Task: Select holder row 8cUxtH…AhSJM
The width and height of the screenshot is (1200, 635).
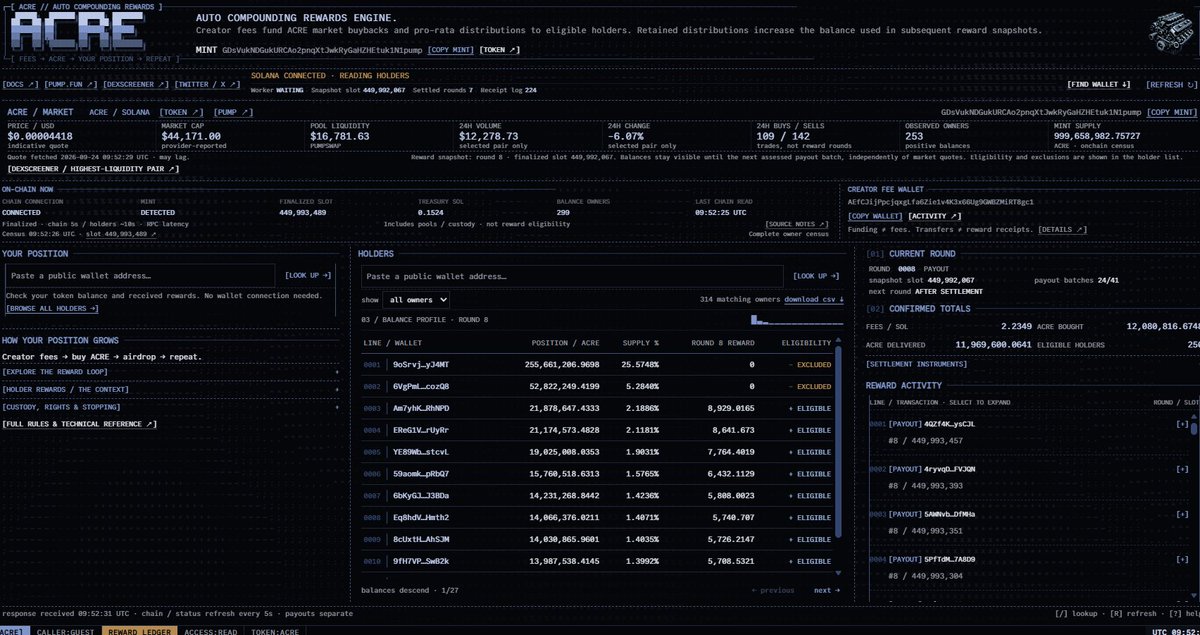Action: (598, 539)
